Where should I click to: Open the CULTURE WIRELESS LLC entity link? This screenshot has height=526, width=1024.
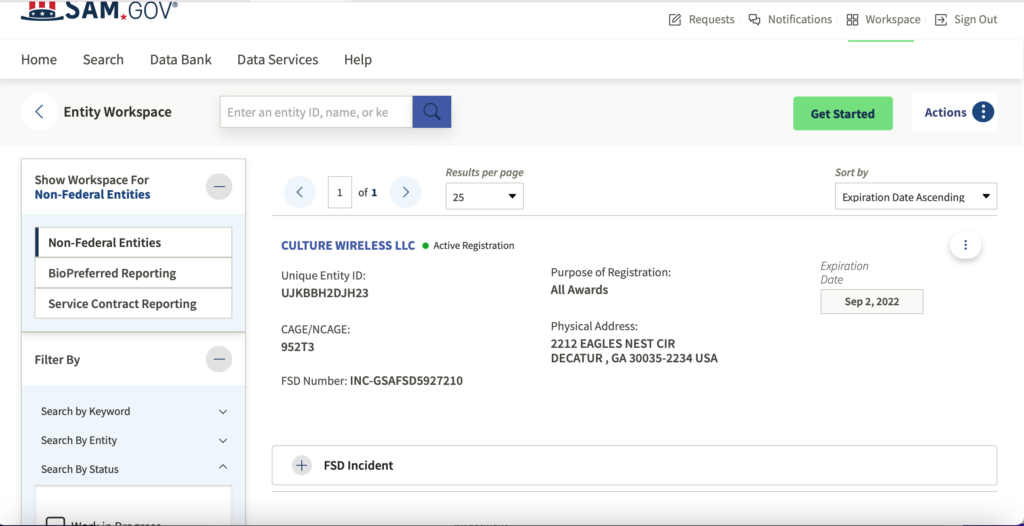(348, 246)
